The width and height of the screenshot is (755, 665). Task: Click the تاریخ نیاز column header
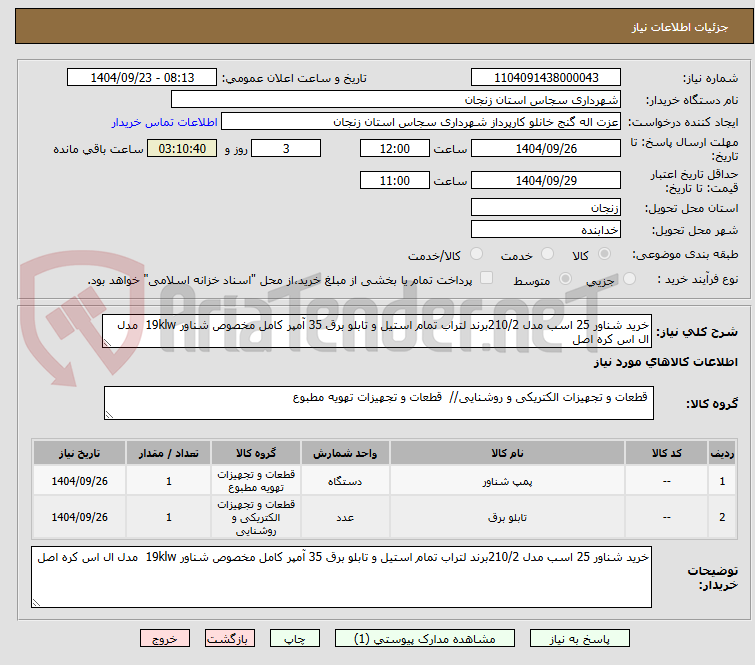(79, 453)
